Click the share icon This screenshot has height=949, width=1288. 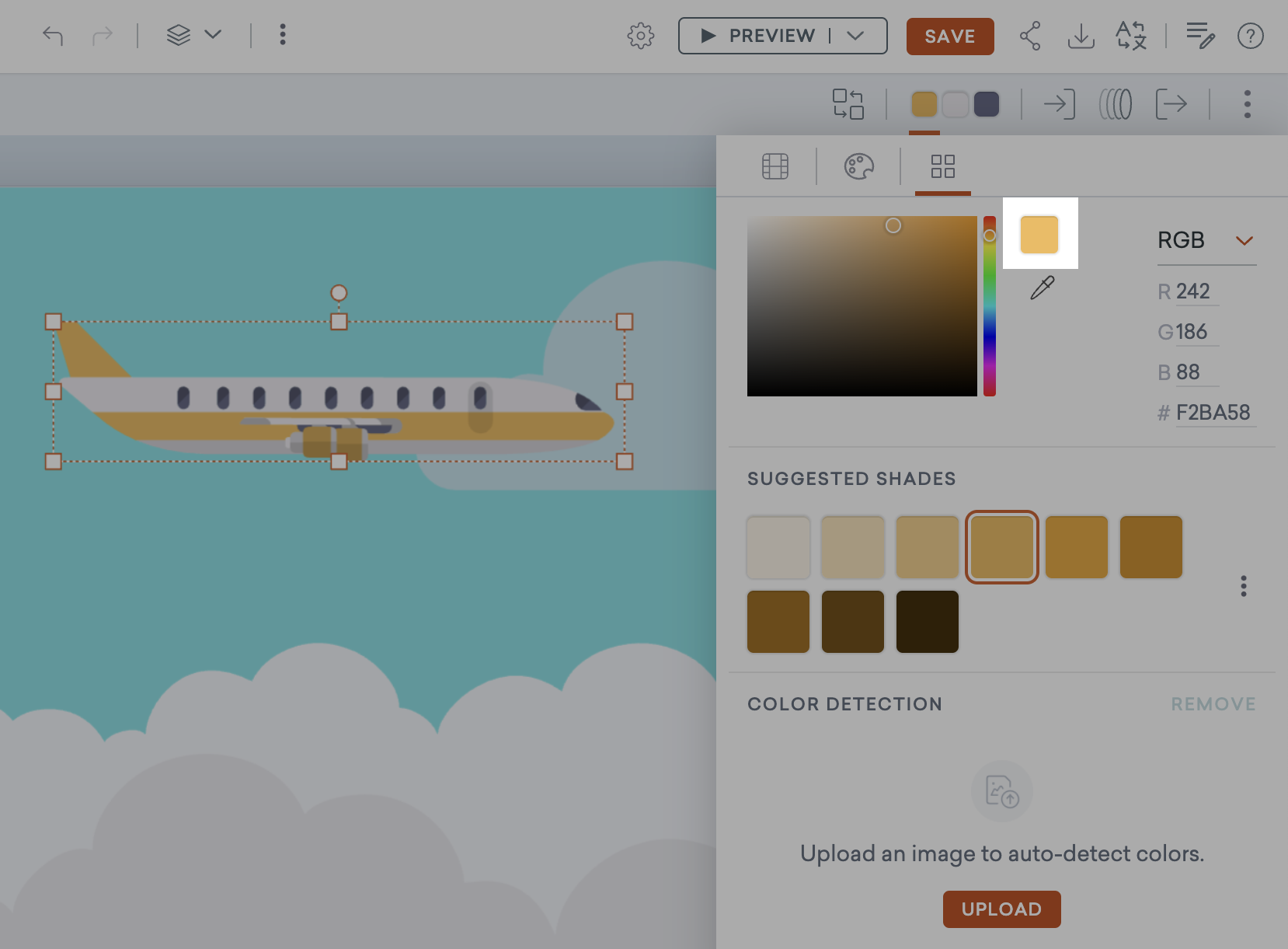click(1030, 36)
